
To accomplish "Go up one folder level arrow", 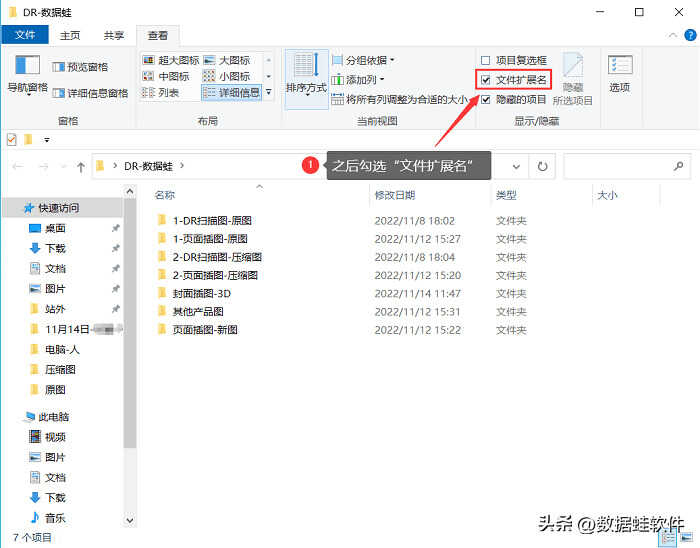I will pyautogui.click(x=80, y=166).
